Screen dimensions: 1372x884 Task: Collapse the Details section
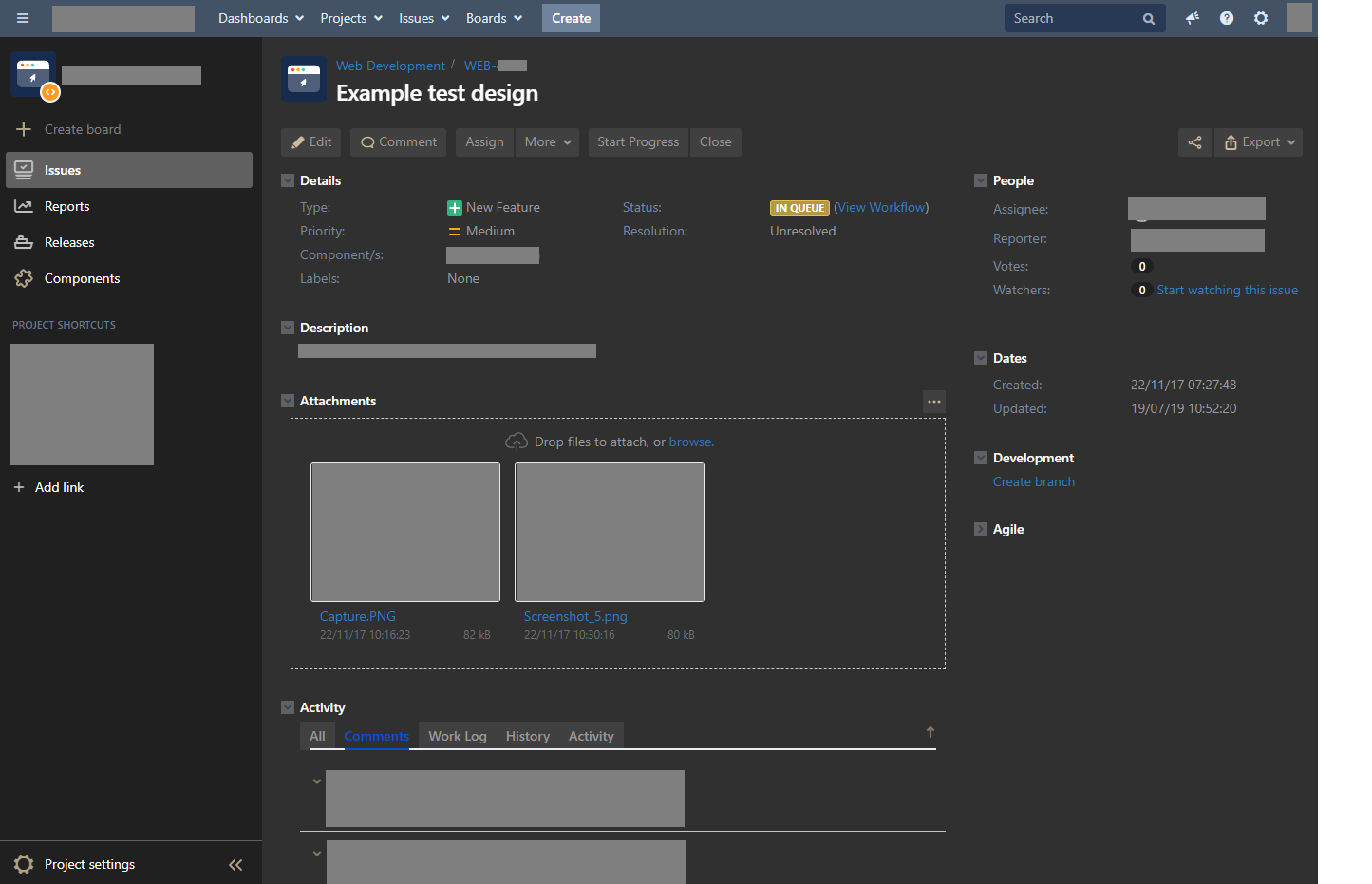pos(288,180)
